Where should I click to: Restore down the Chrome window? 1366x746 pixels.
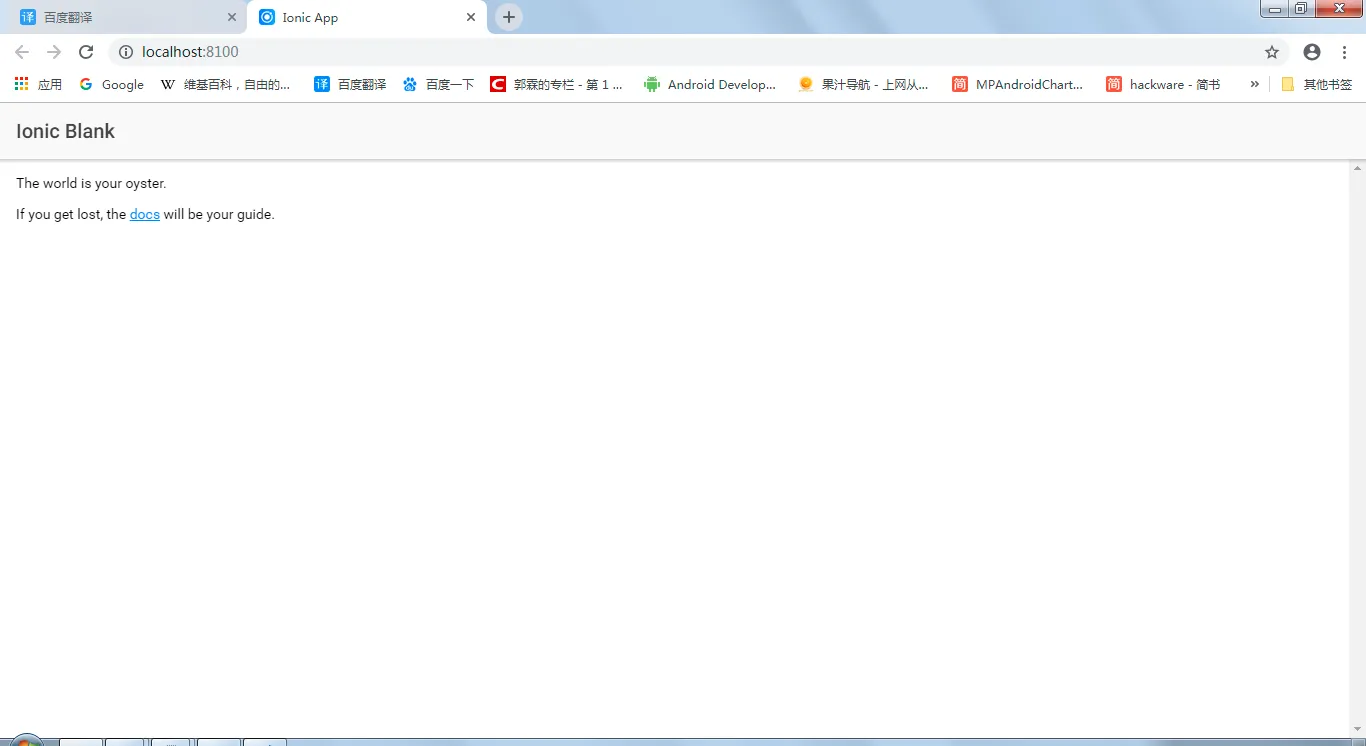(1301, 9)
